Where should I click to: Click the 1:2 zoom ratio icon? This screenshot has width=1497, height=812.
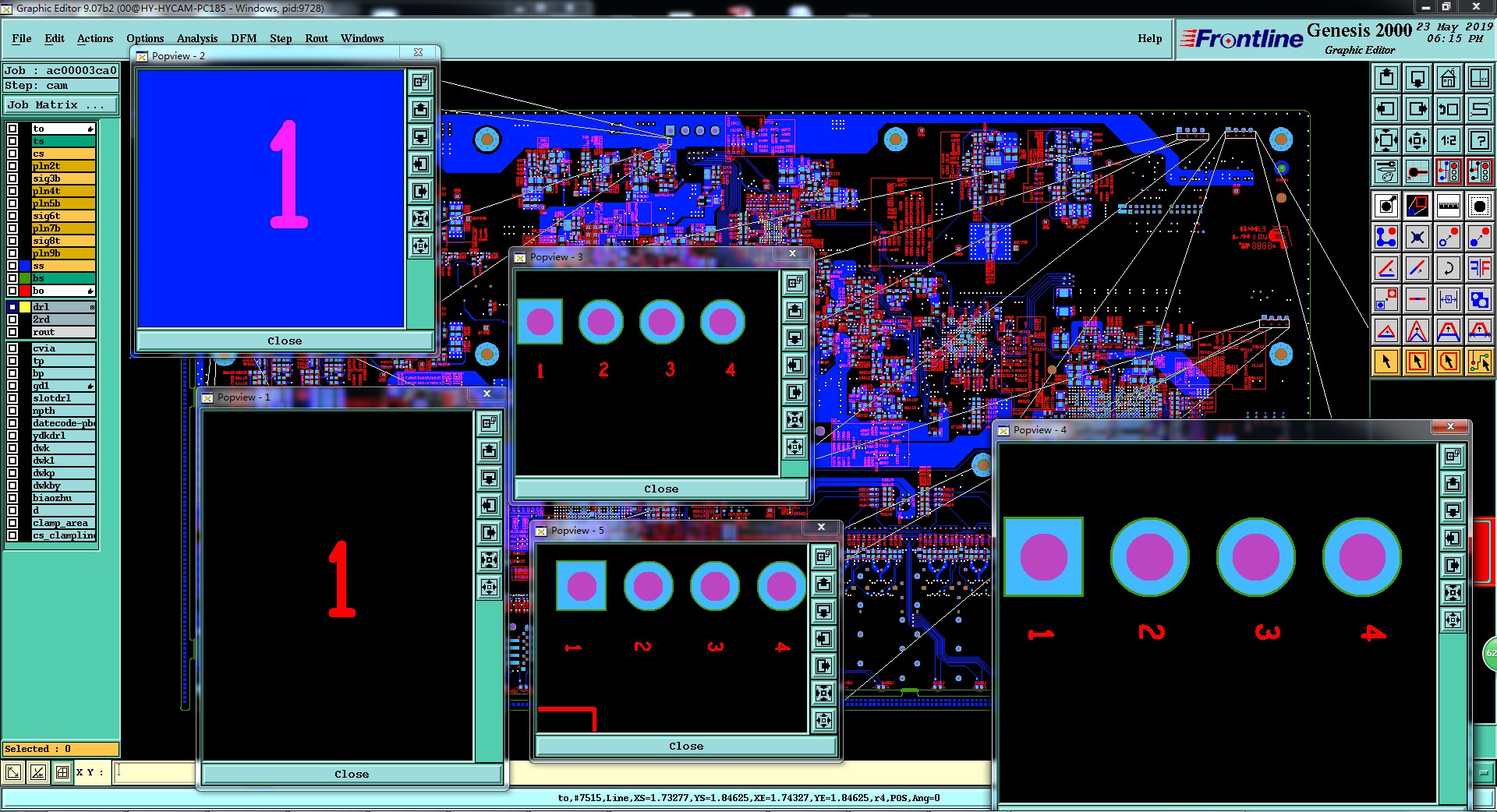[1449, 140]
